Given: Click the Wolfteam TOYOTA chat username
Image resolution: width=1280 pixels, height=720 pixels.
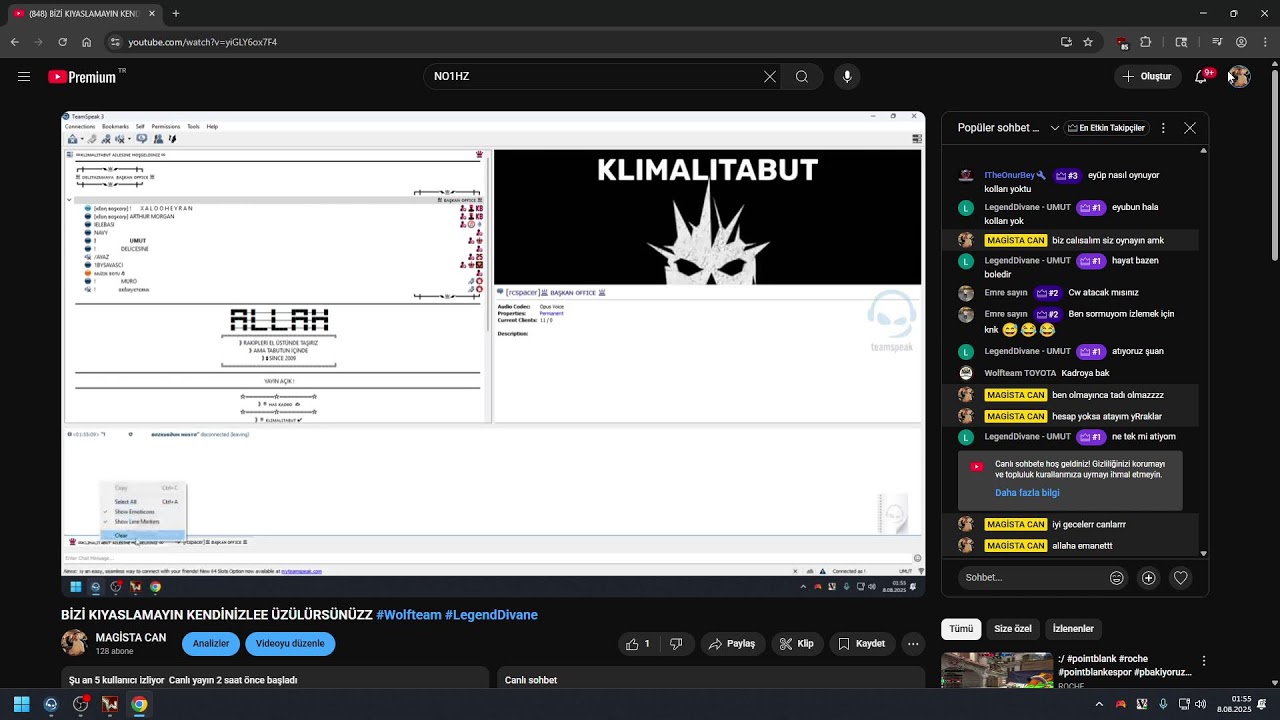Looking at the screenshot, I should tap(1020, 373).
